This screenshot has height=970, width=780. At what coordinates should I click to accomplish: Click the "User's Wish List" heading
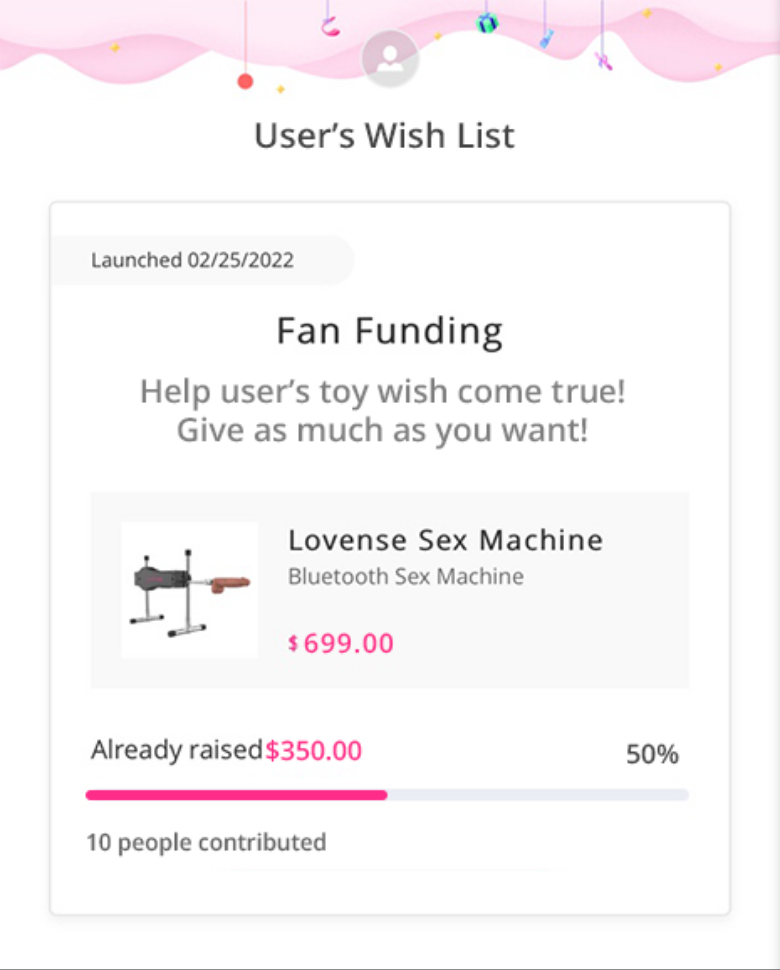point(384,136)
